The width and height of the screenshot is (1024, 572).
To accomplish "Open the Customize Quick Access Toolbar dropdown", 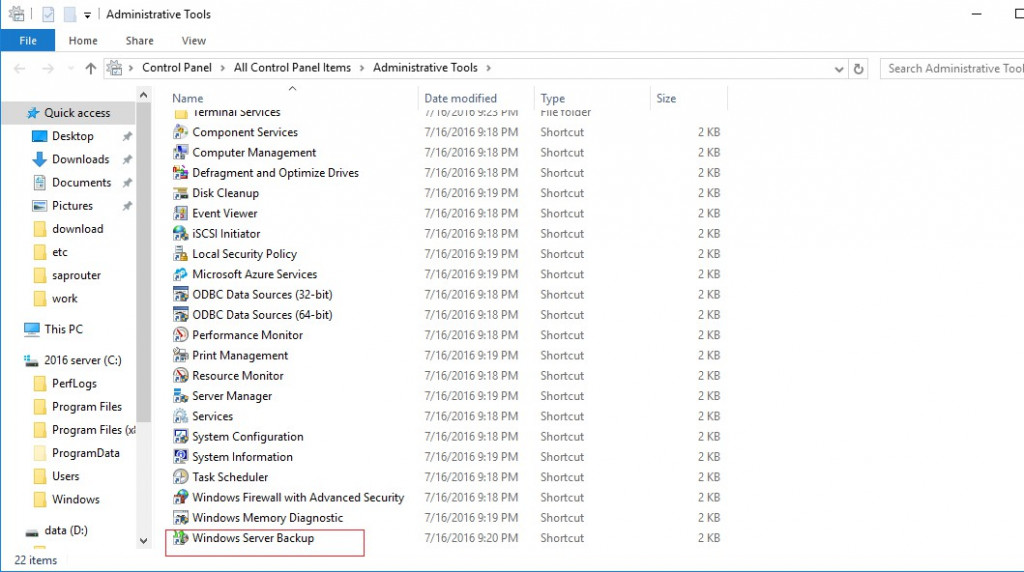I will [88, 14].
